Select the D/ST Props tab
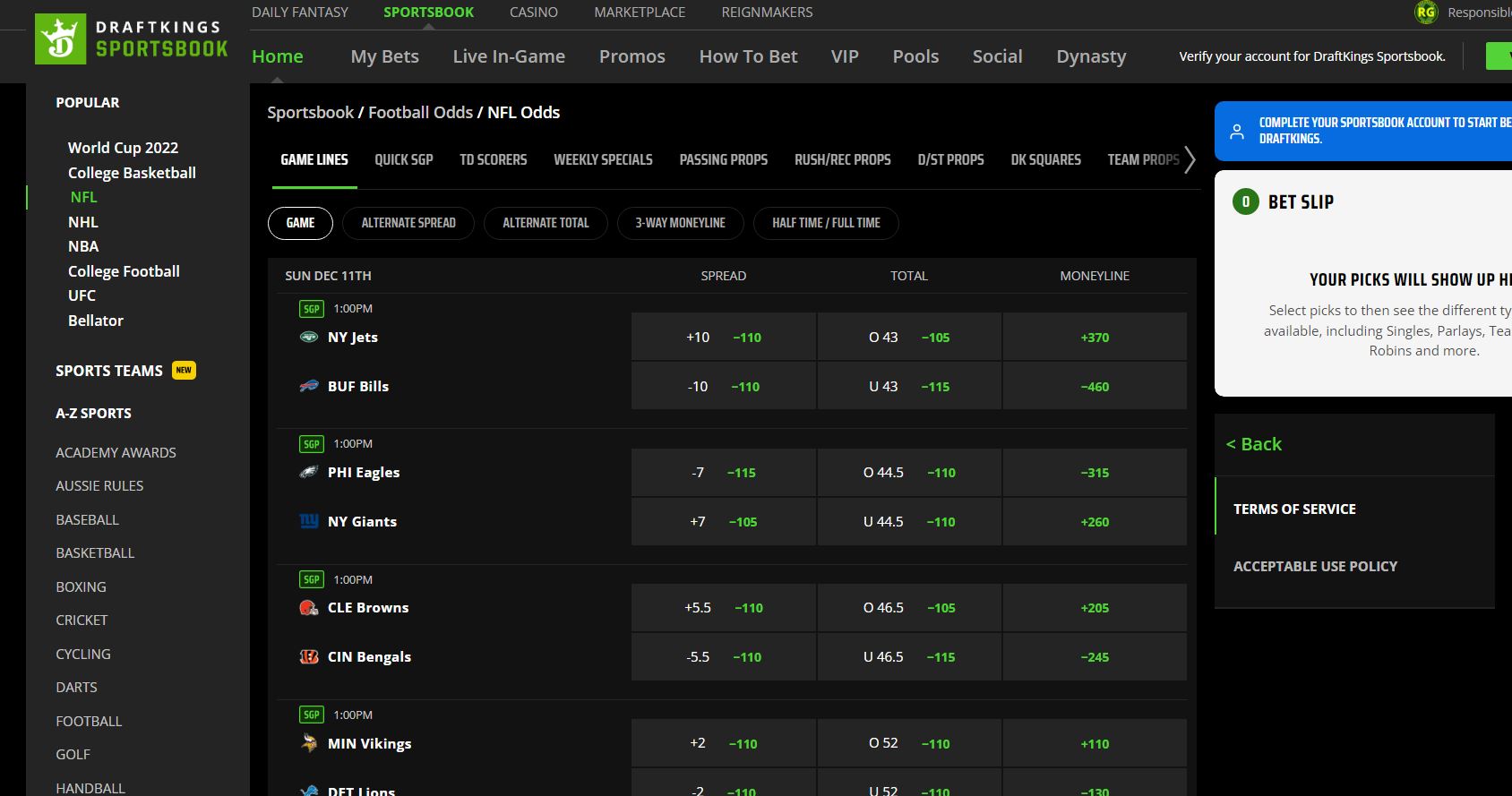Viewport: 1512px width, 796px height. [x=950, y=159]
